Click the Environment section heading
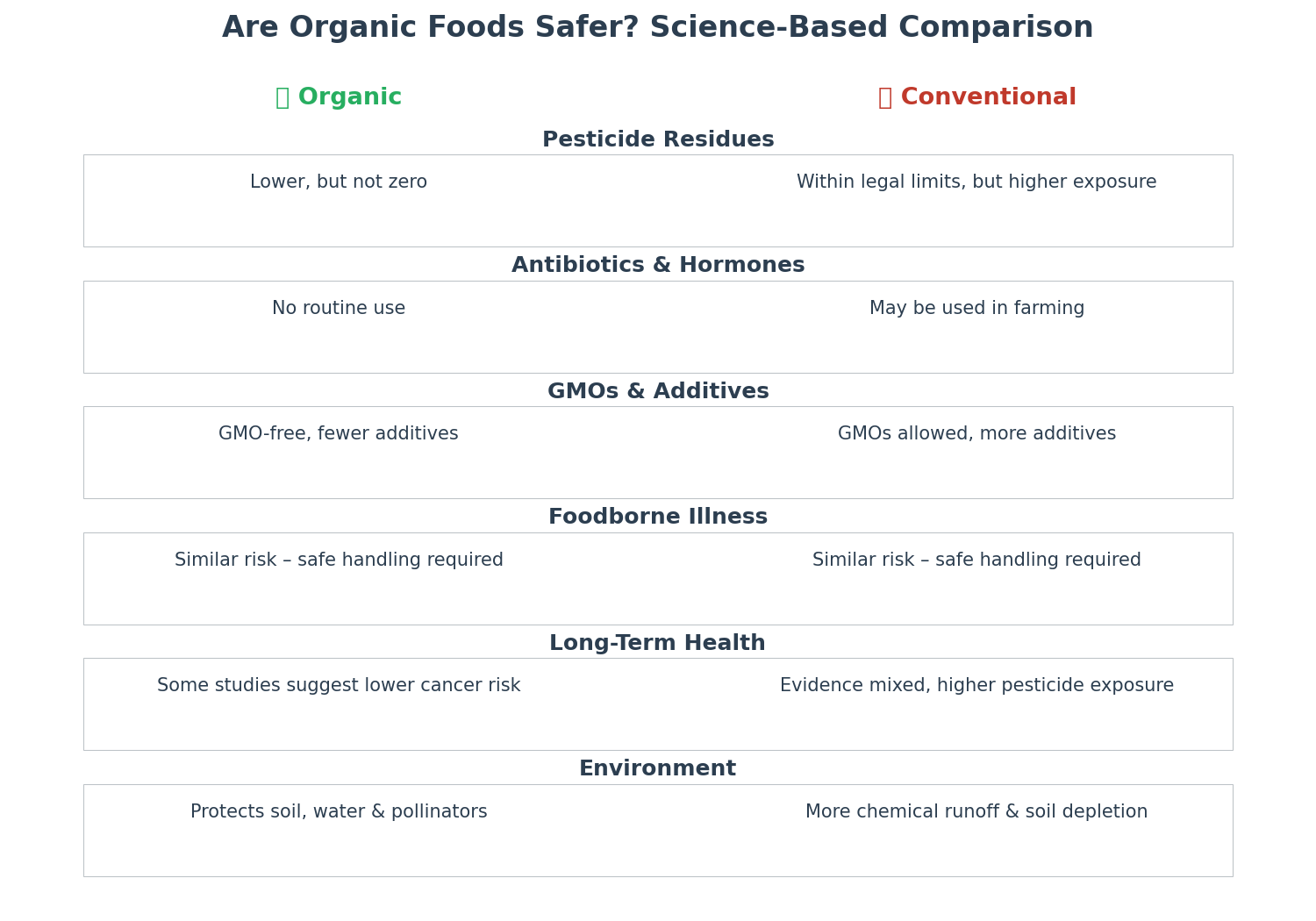Screen dimensions: 1316x921 [x=657, y=769]
